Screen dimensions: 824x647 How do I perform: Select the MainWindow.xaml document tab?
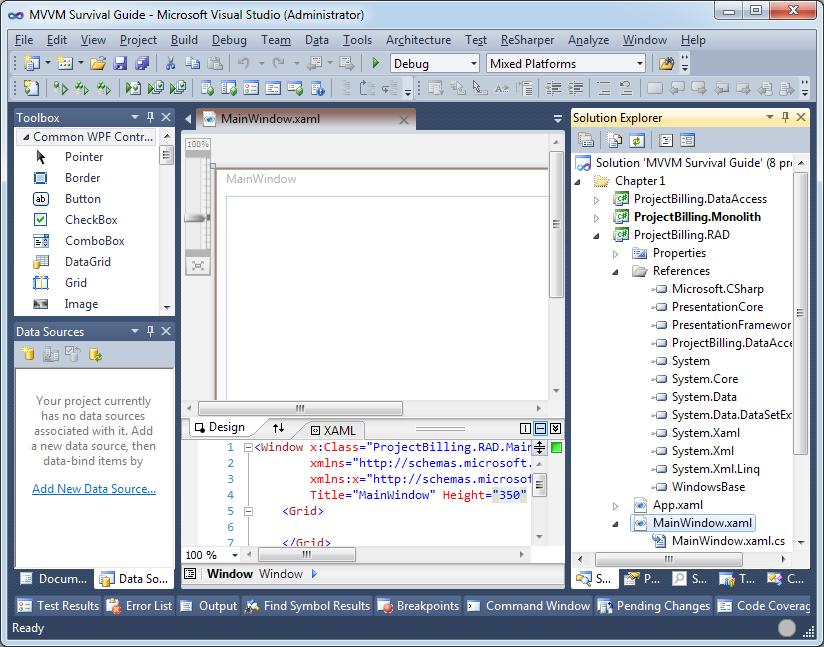305,119
